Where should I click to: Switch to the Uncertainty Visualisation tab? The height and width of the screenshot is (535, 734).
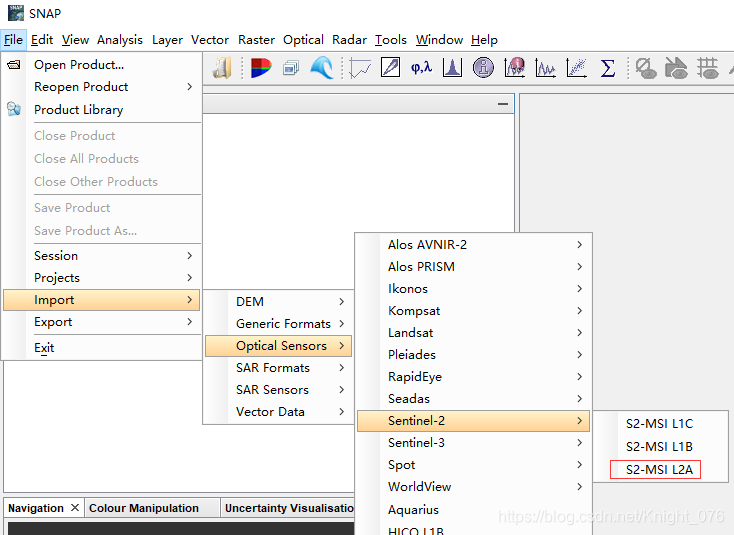[289, 508]
